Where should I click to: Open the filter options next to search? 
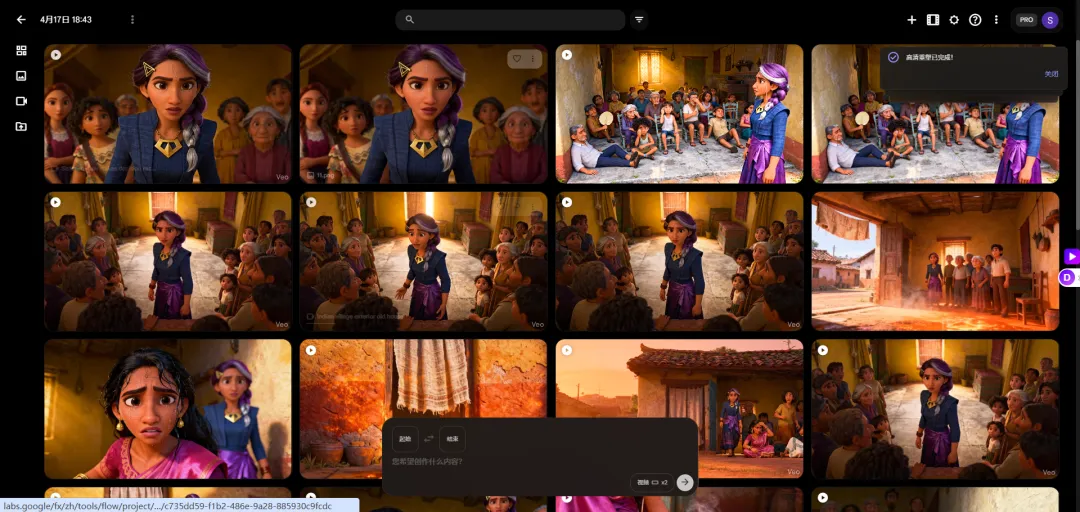639,19
